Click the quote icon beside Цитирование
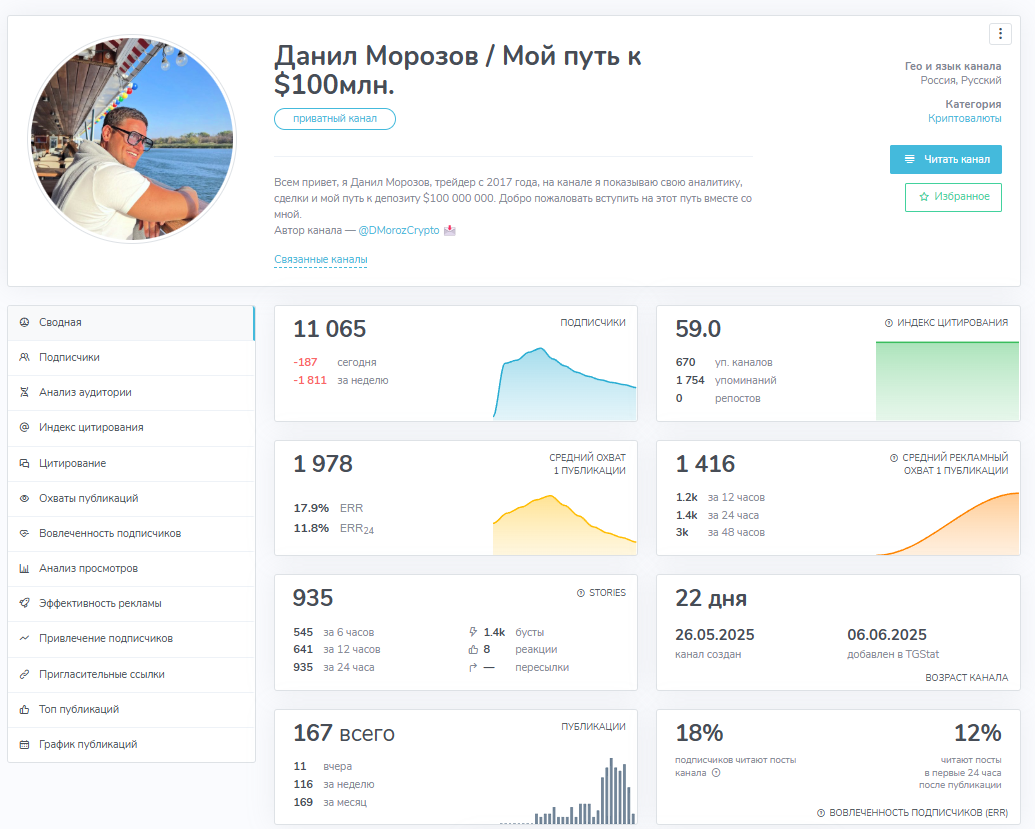 pos(24,463)
